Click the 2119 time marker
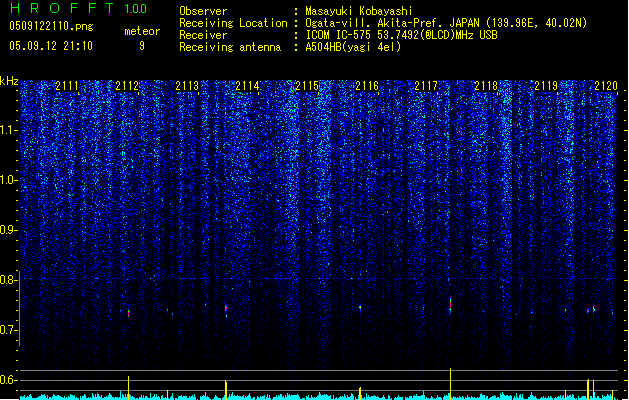 (546, 86)
